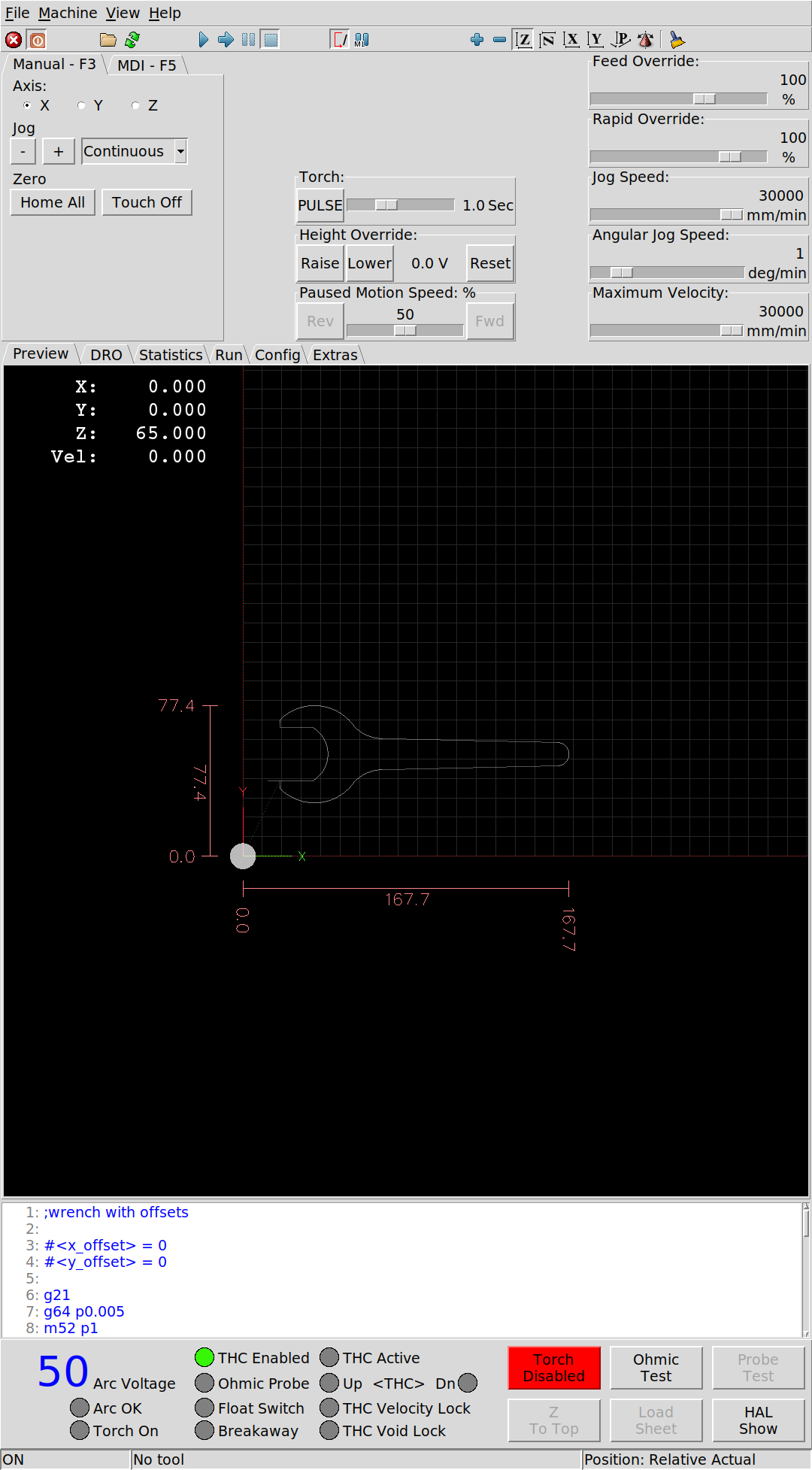Click the Ohmic Test button
Viewport: 812px width, 1470px height.
pos(656,1368)
